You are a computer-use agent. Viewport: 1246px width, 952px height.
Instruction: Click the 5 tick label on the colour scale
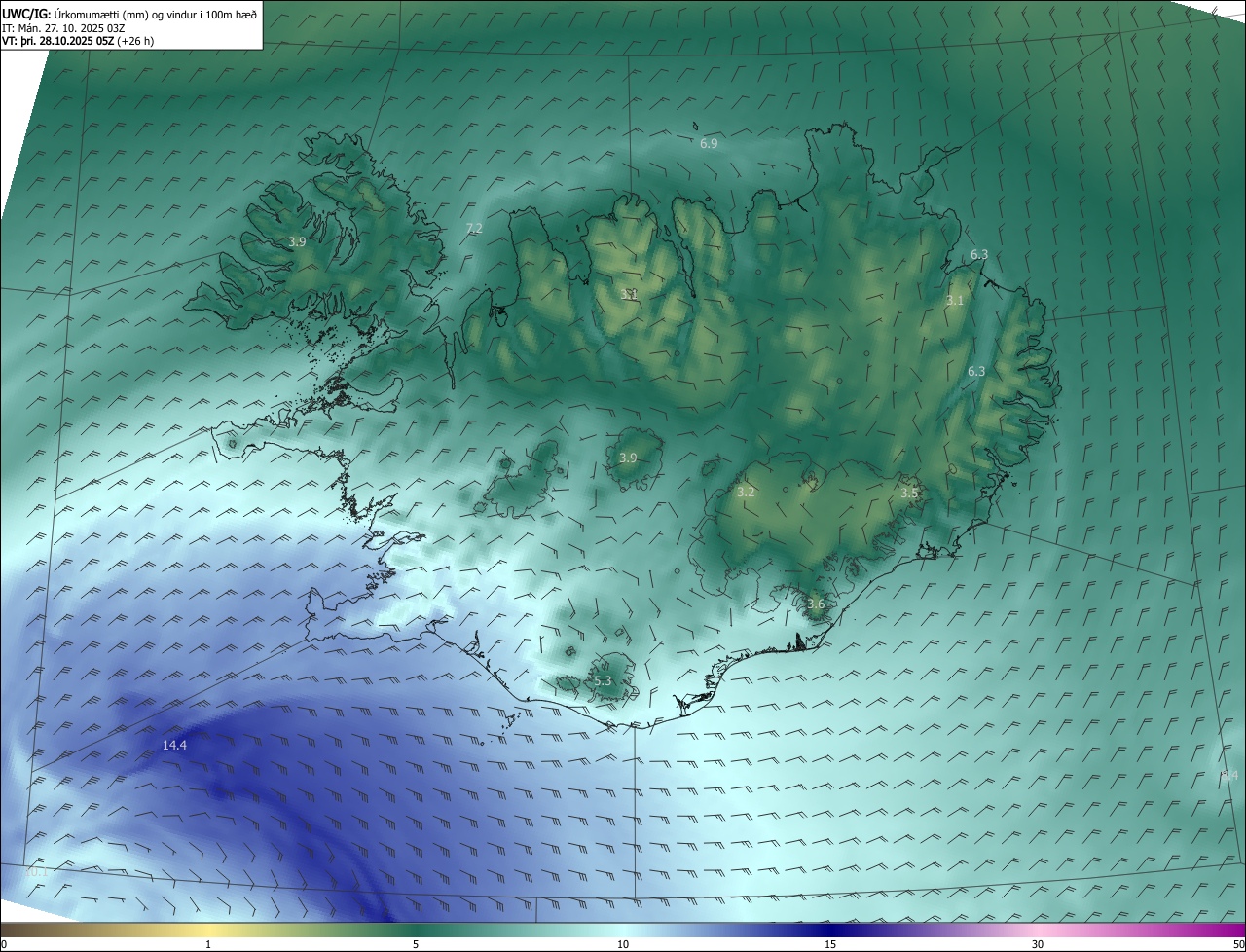pyautogui.click(x=416, y=944)
